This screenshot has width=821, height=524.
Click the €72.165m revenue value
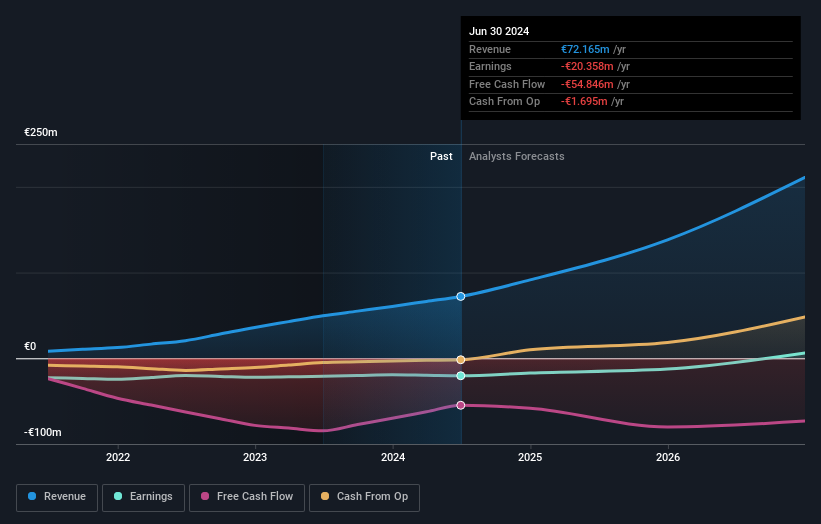click(585, 49)
